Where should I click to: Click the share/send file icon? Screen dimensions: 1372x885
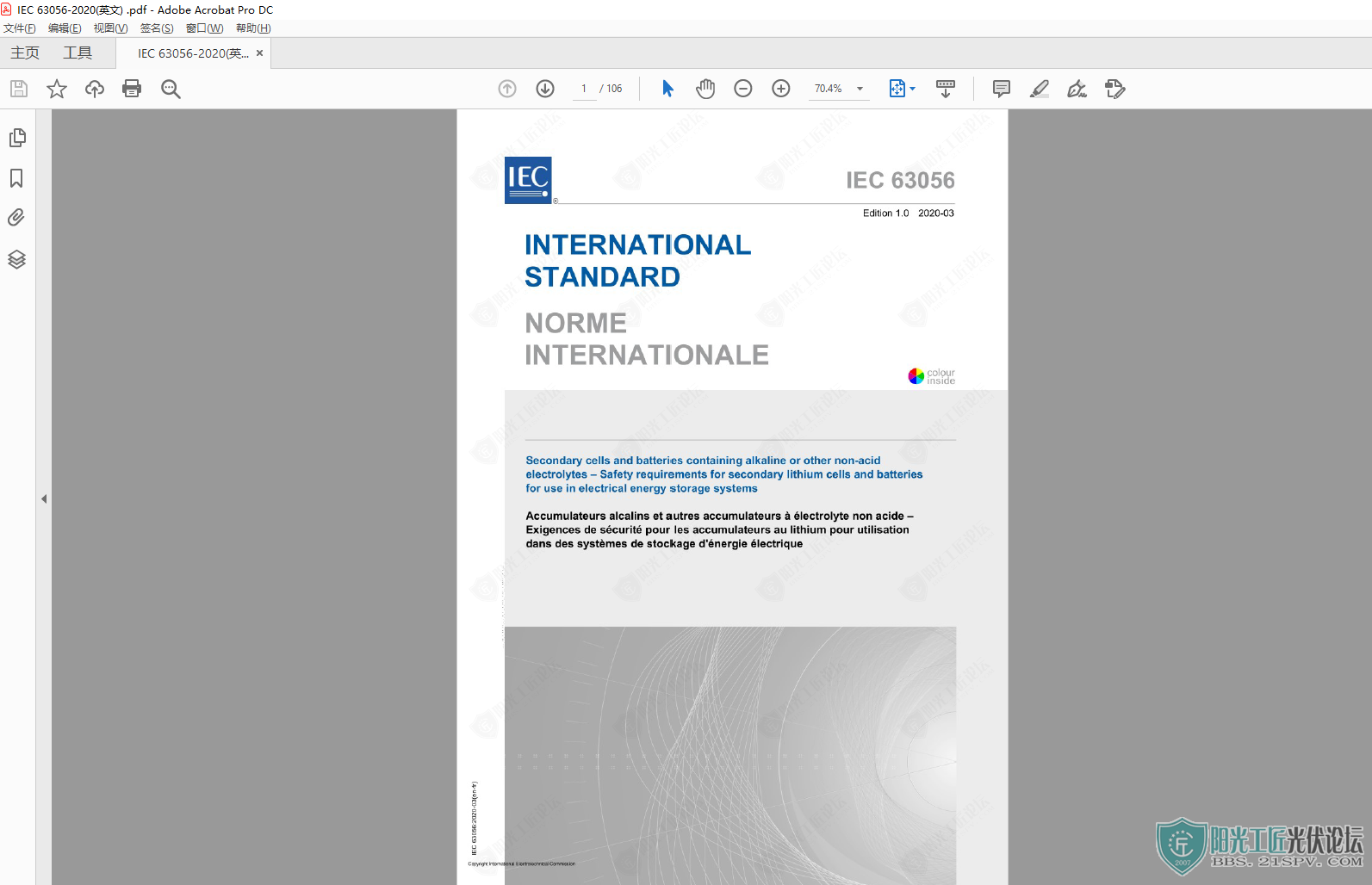point(1115,89)
